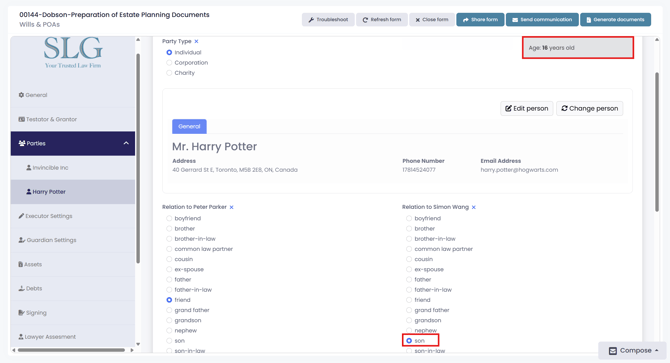This screenshot has height=363, width=670.
Task: Clear Party Type selection with x icon
Action: (x=197, y=41)
